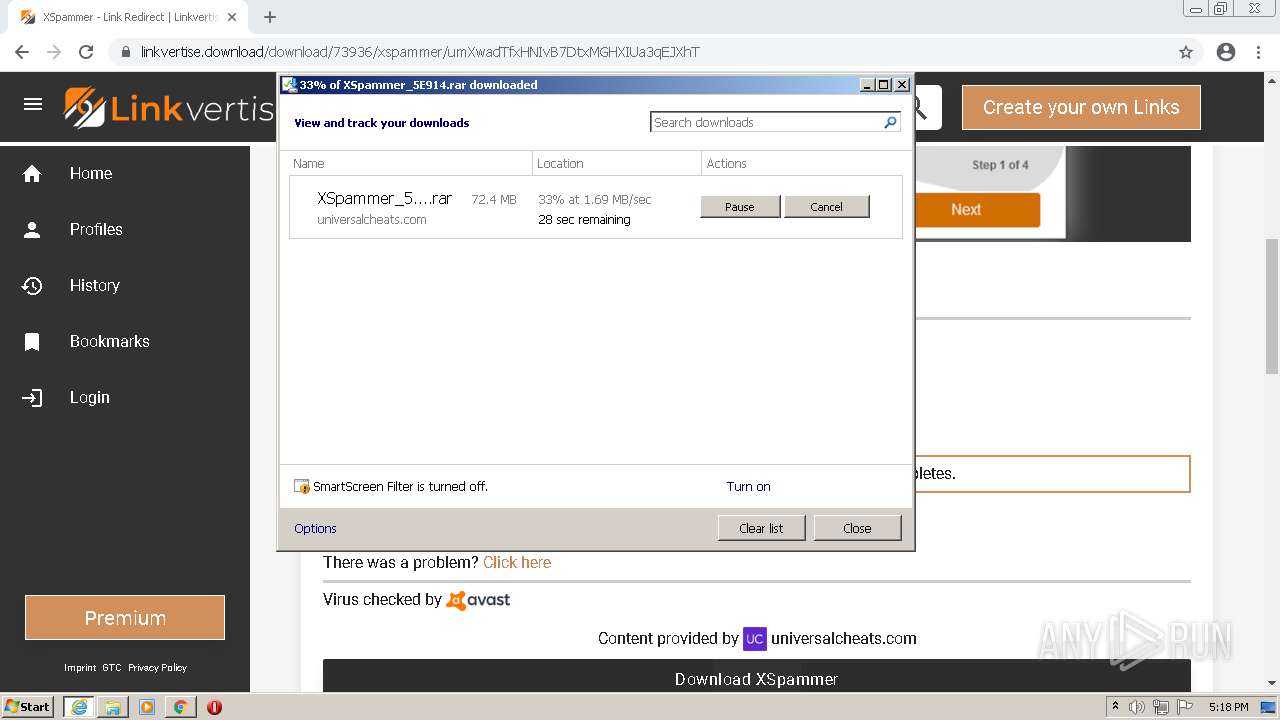Click the Bookmarks ribbon icon
1280x720 pixels.
pyautogui.click(x=32, y=342)
